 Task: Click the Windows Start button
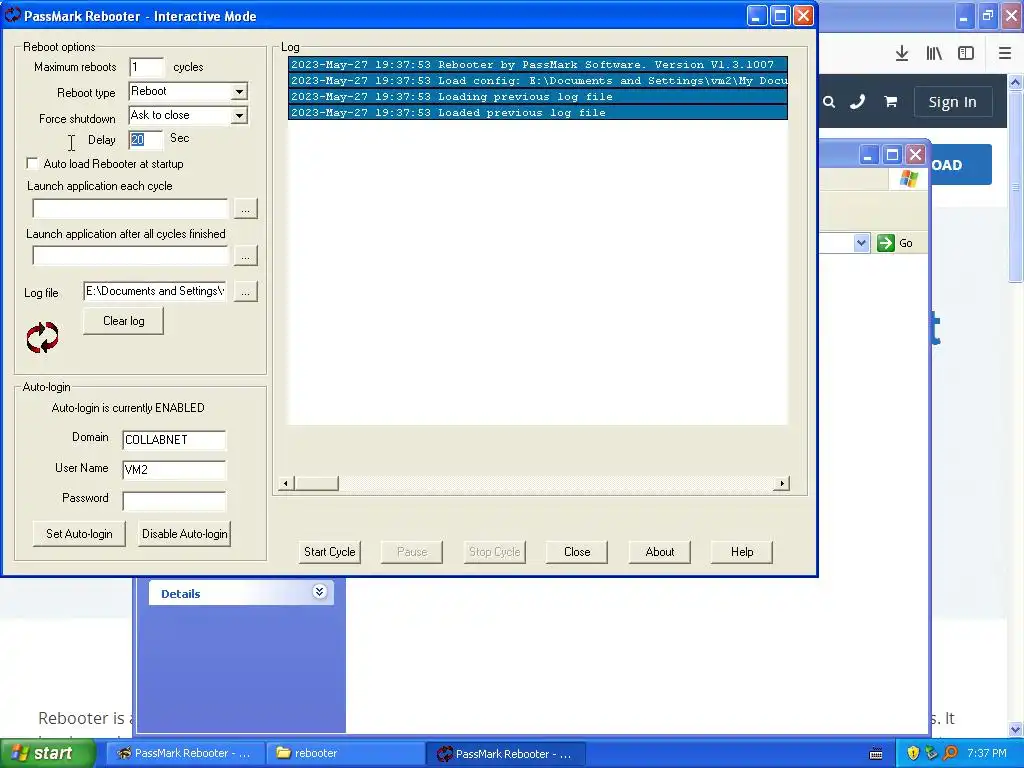[x=47, y=753]
